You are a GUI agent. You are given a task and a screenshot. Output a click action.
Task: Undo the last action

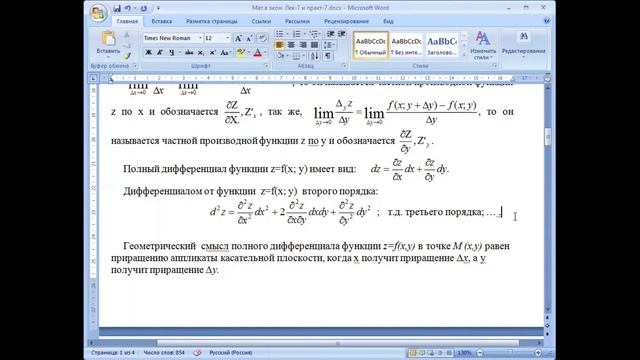(x=128, y=8)
